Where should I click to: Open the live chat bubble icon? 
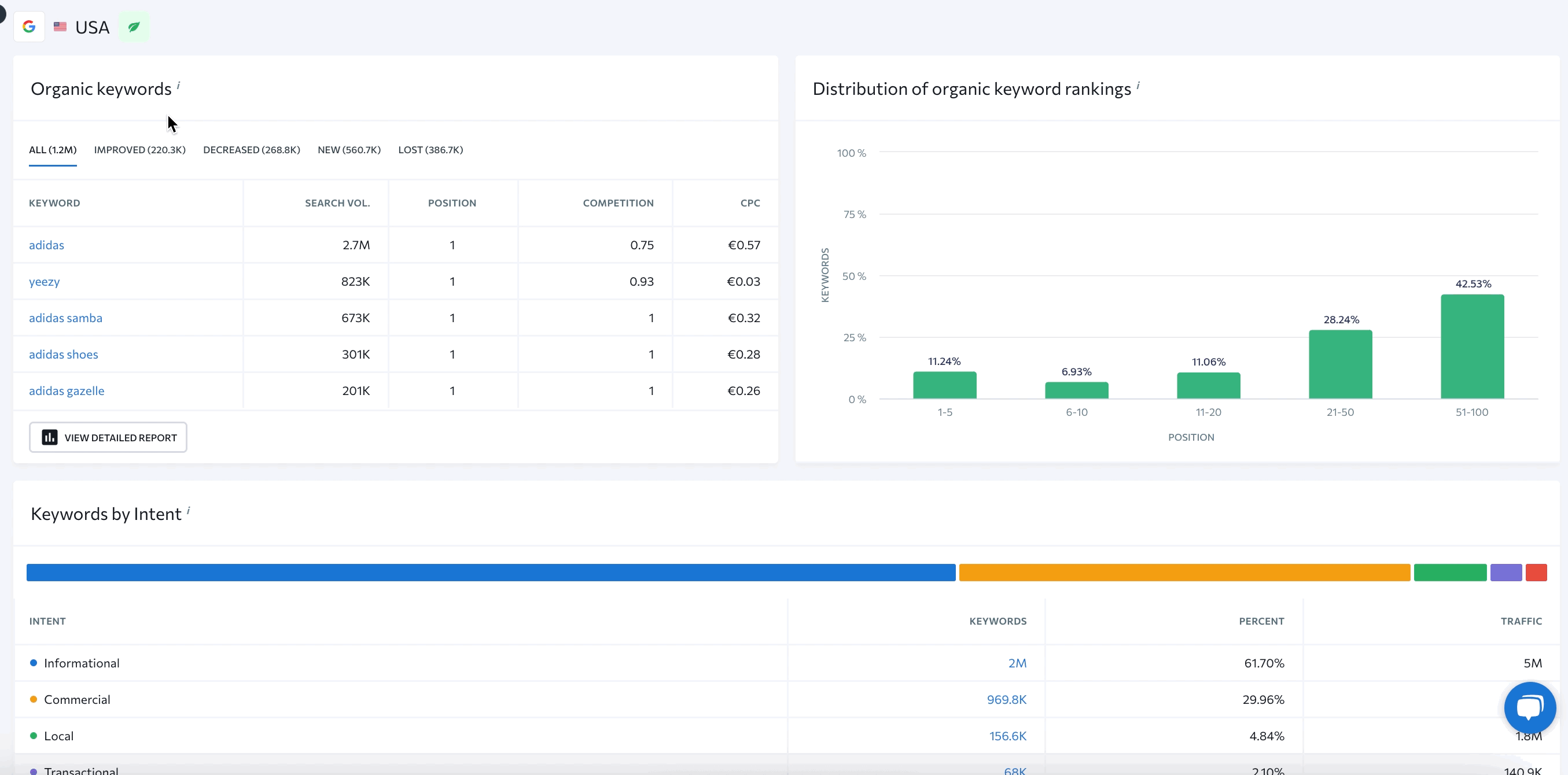point(1529,707)
